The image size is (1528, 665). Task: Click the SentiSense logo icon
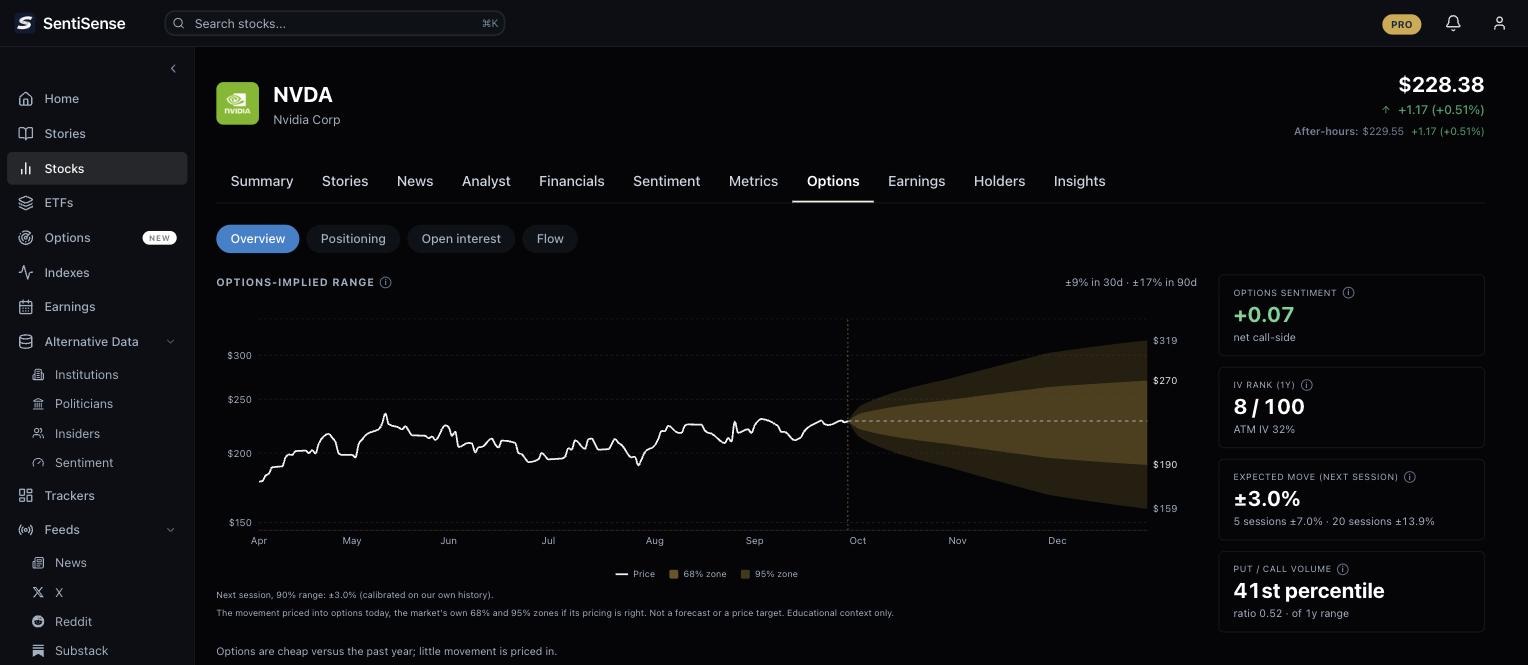pos(25,23)
